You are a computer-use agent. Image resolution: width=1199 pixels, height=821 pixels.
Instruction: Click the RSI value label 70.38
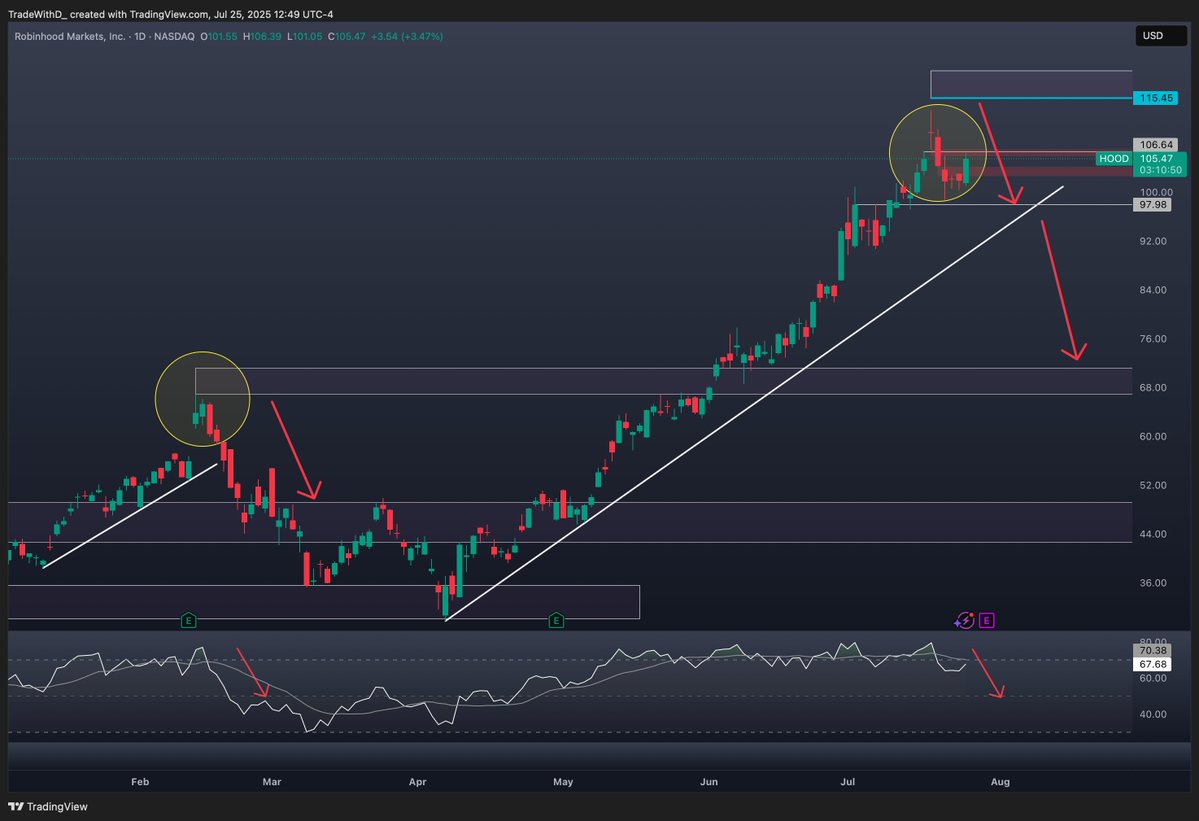1152,651
